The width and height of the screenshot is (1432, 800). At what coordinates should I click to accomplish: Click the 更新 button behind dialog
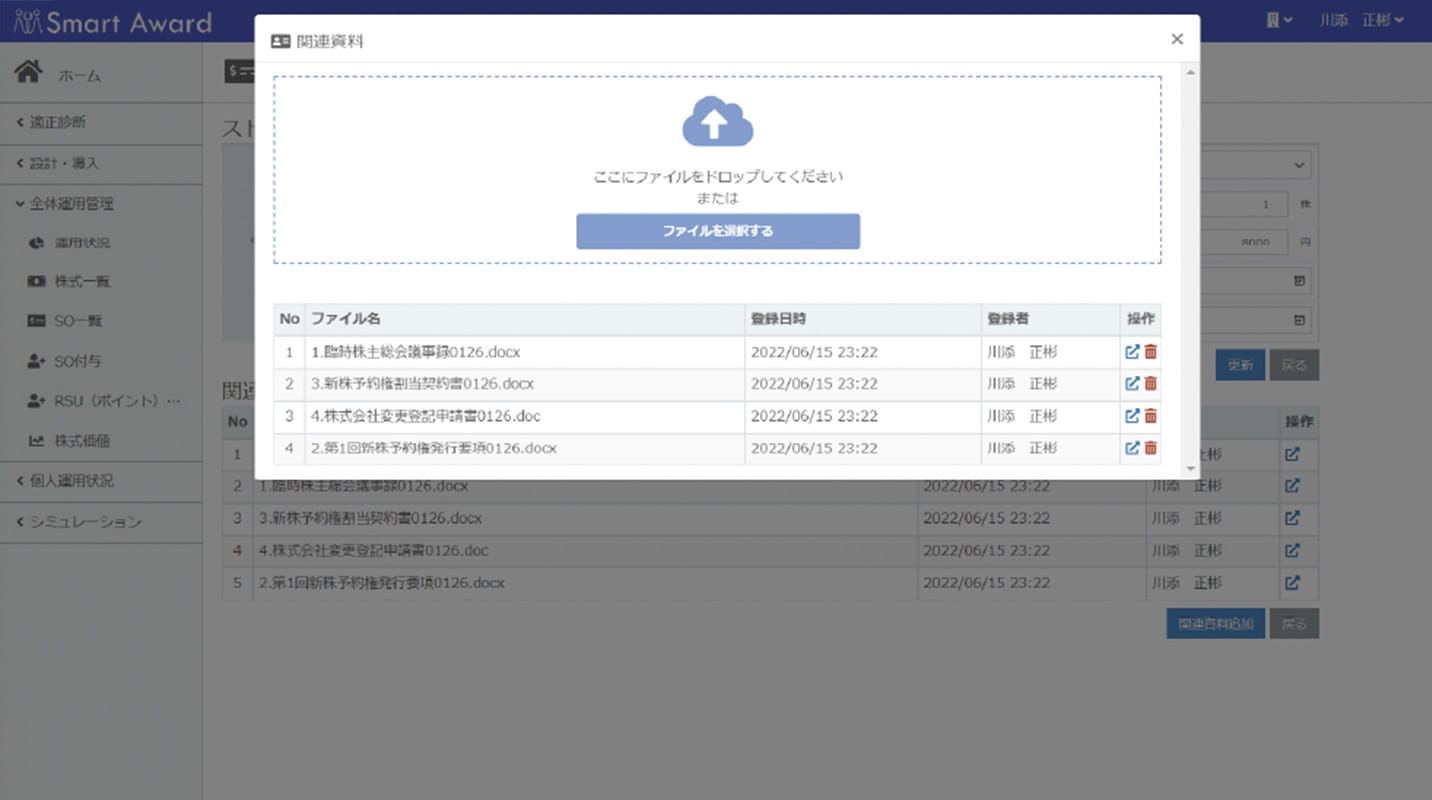coord(1240,365)
